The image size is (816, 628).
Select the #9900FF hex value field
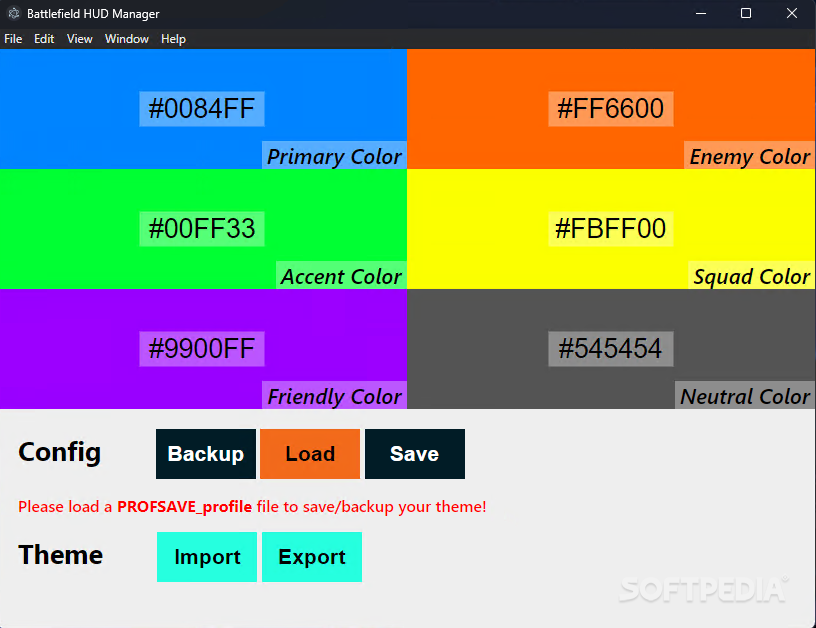[202, 349]
